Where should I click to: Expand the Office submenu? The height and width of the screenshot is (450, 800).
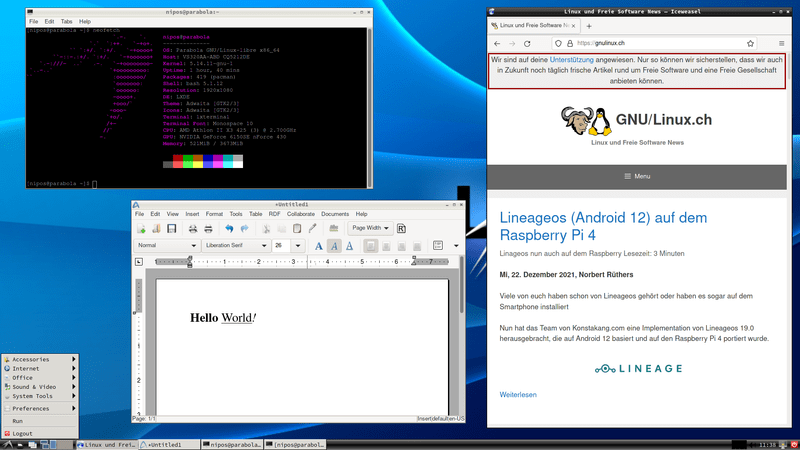click(x=40, y=378)
